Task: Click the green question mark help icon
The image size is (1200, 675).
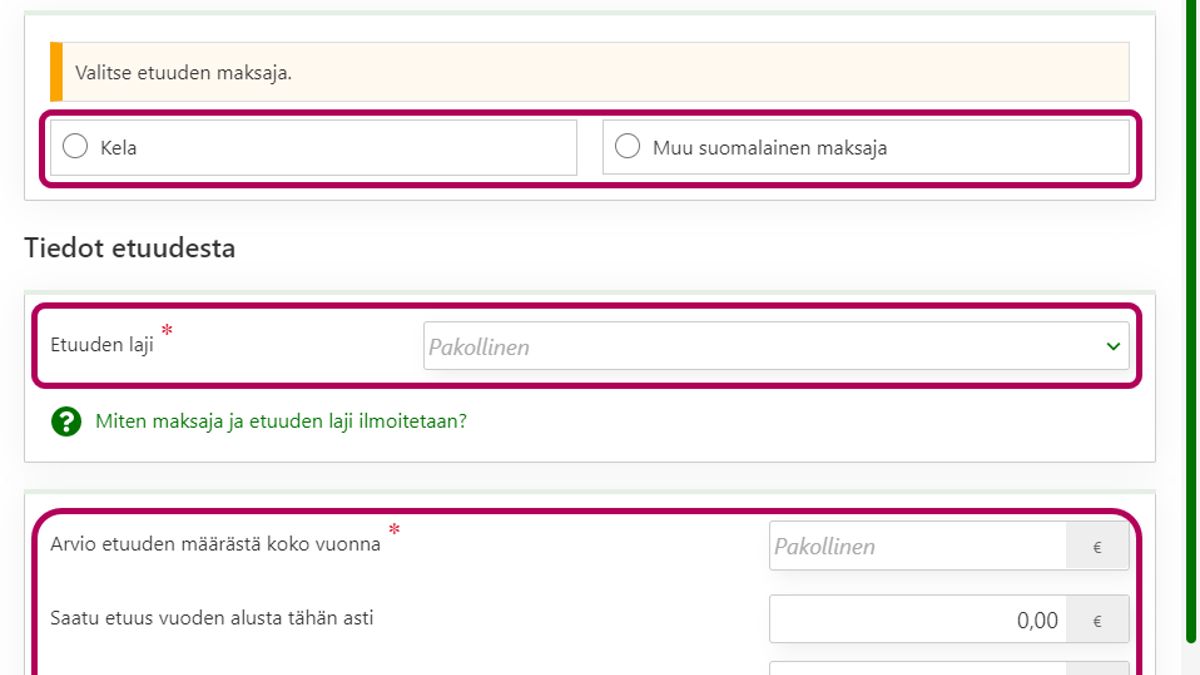Action: coord(66,422)
